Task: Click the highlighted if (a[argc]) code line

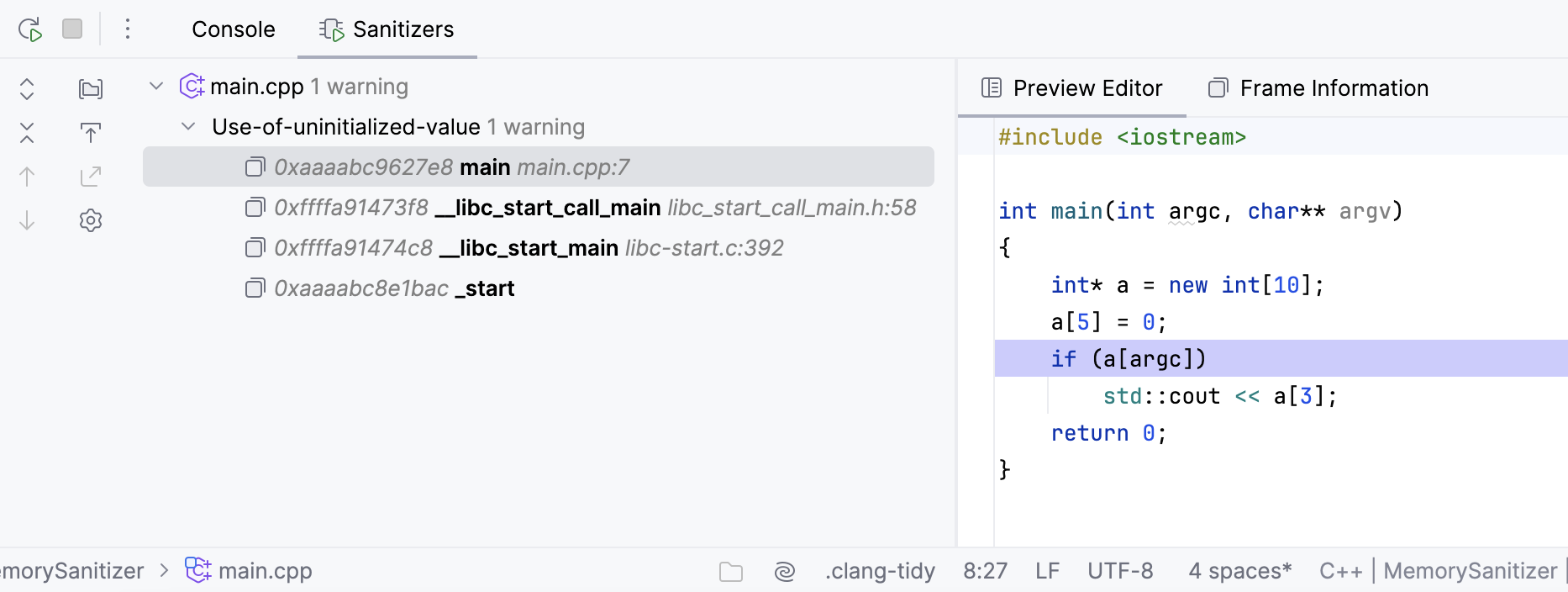Action: tap(1129, 359)
